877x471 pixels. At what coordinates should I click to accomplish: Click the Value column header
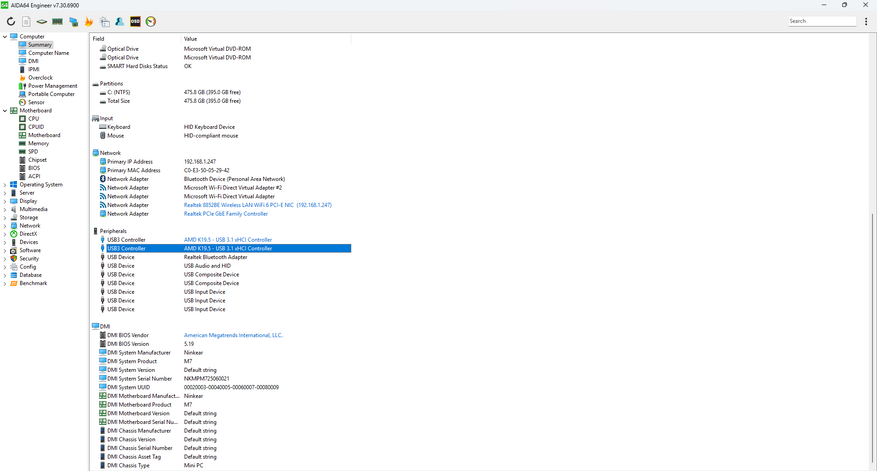tap(266, 39)
